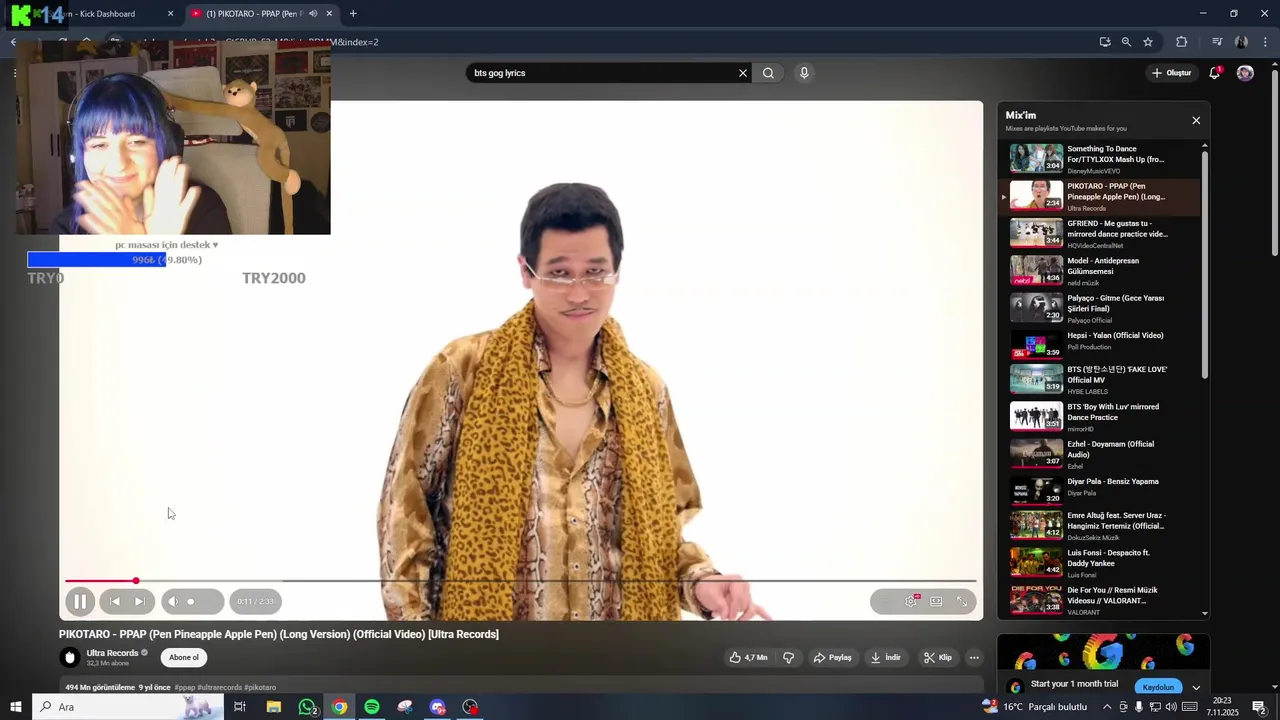Play Hepsi - Yalan (Official Video)
The image size is (1280, 720).
(x=1100, y=344)
